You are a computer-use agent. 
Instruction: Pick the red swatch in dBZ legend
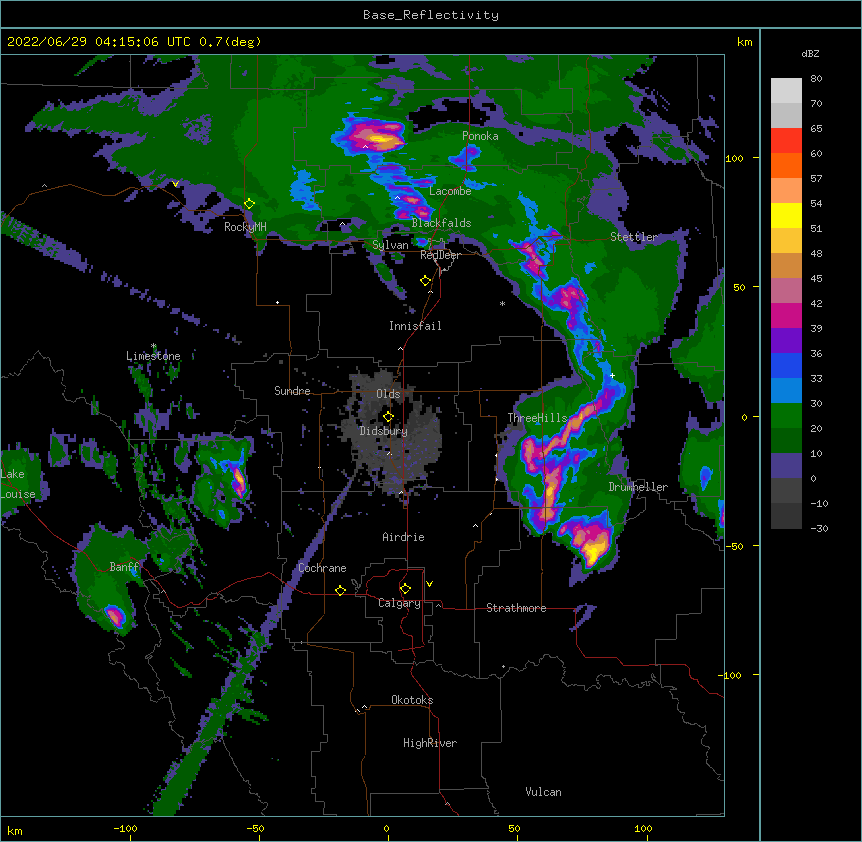point(786,141)
